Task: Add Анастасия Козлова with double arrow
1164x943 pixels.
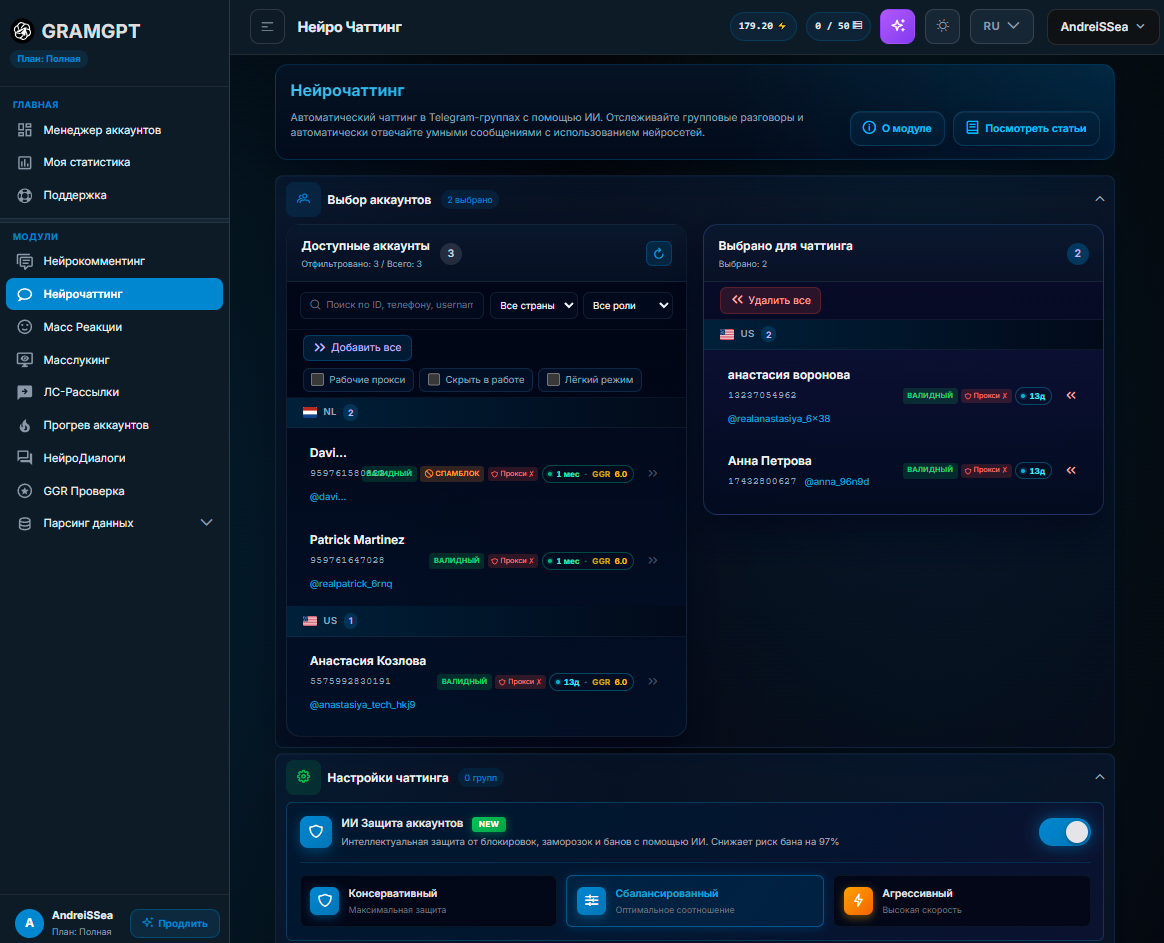Action: point(653,682)
